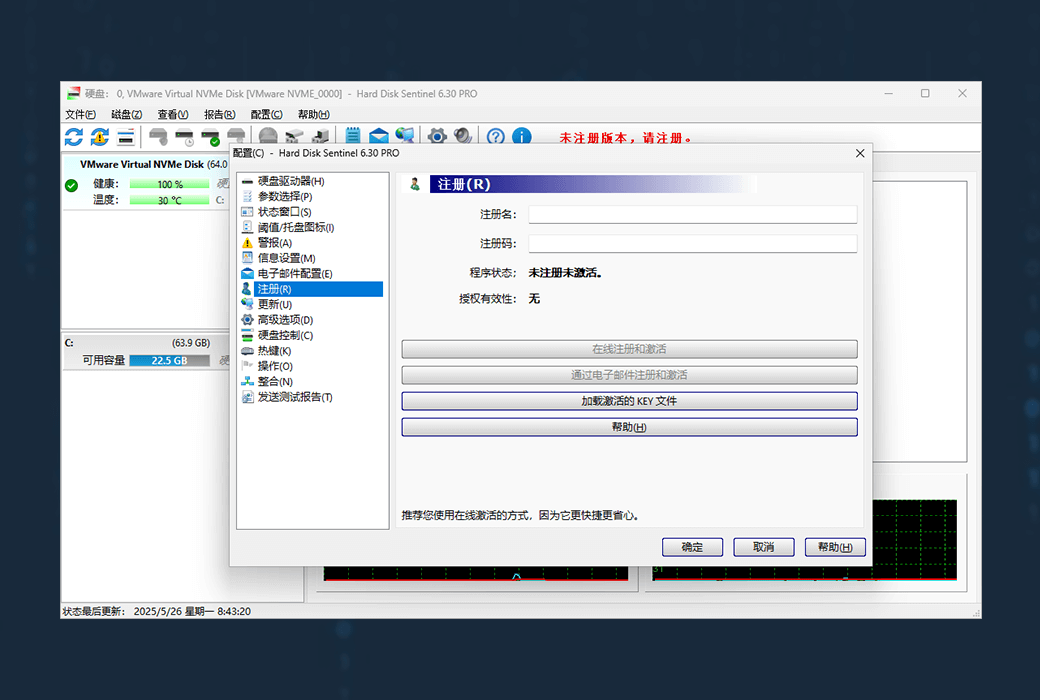
Task: Click the 未注册未激活 program status text
Action: [x=565, y=273]
